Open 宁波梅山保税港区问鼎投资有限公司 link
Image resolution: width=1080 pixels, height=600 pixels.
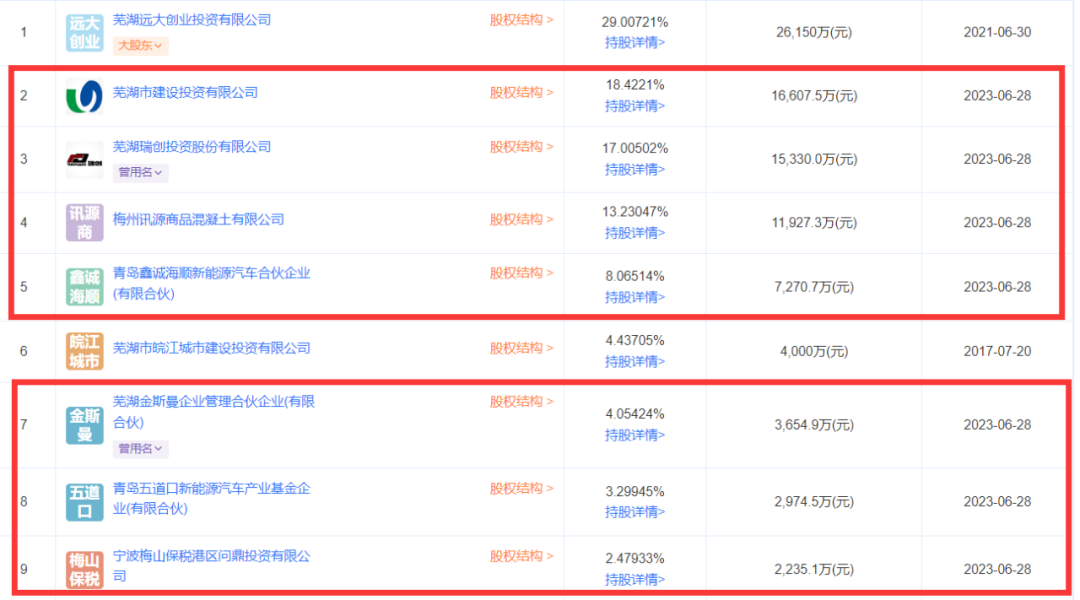click(211, 566)
